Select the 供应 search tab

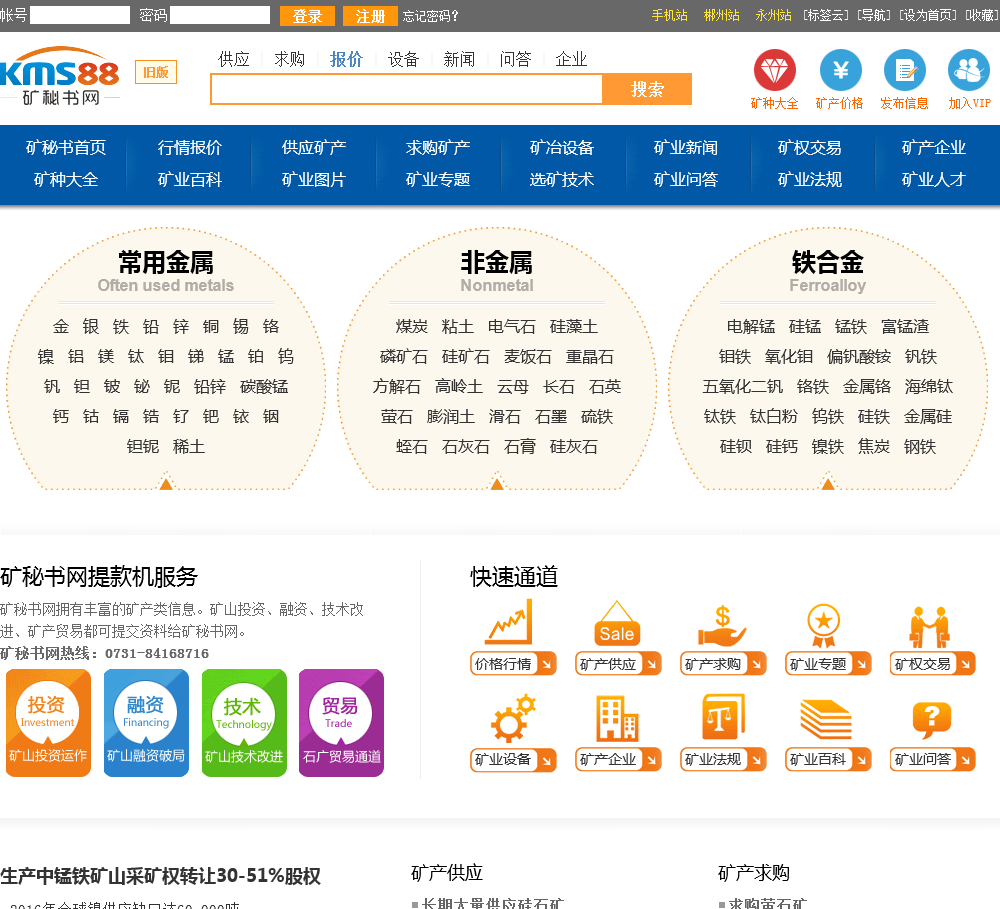point(233,59)
